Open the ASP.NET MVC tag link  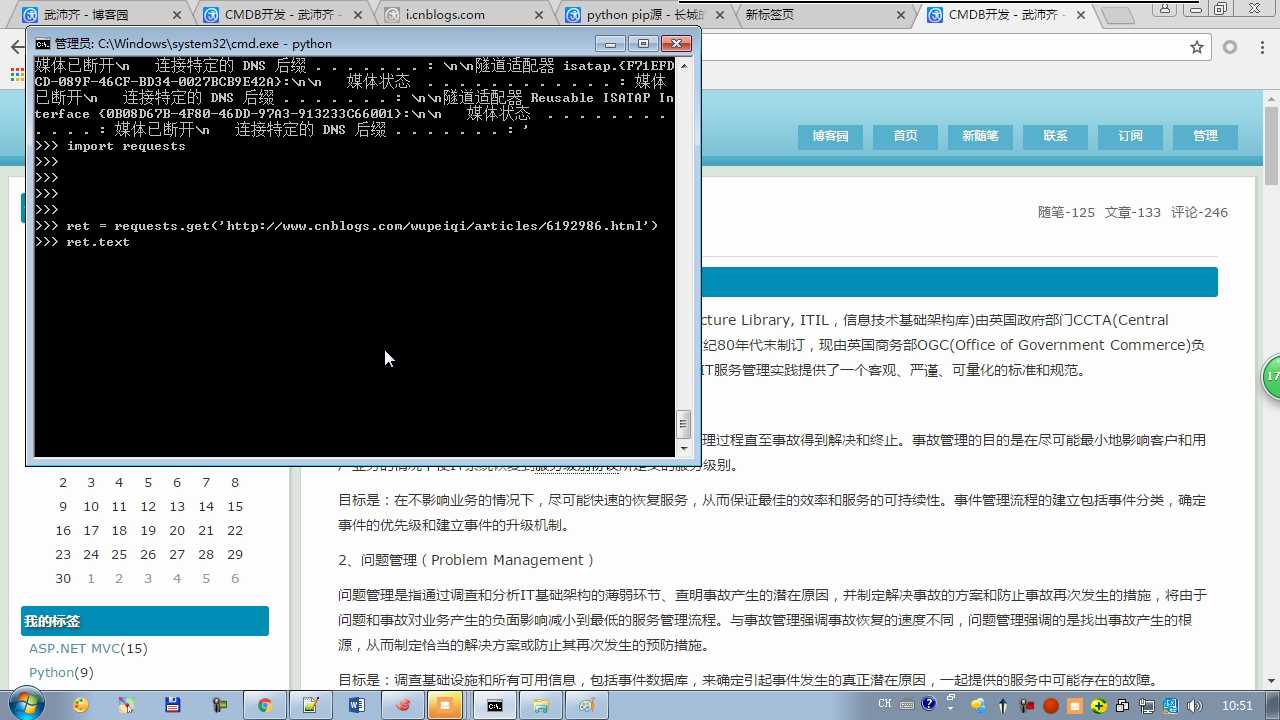[74, 648]
